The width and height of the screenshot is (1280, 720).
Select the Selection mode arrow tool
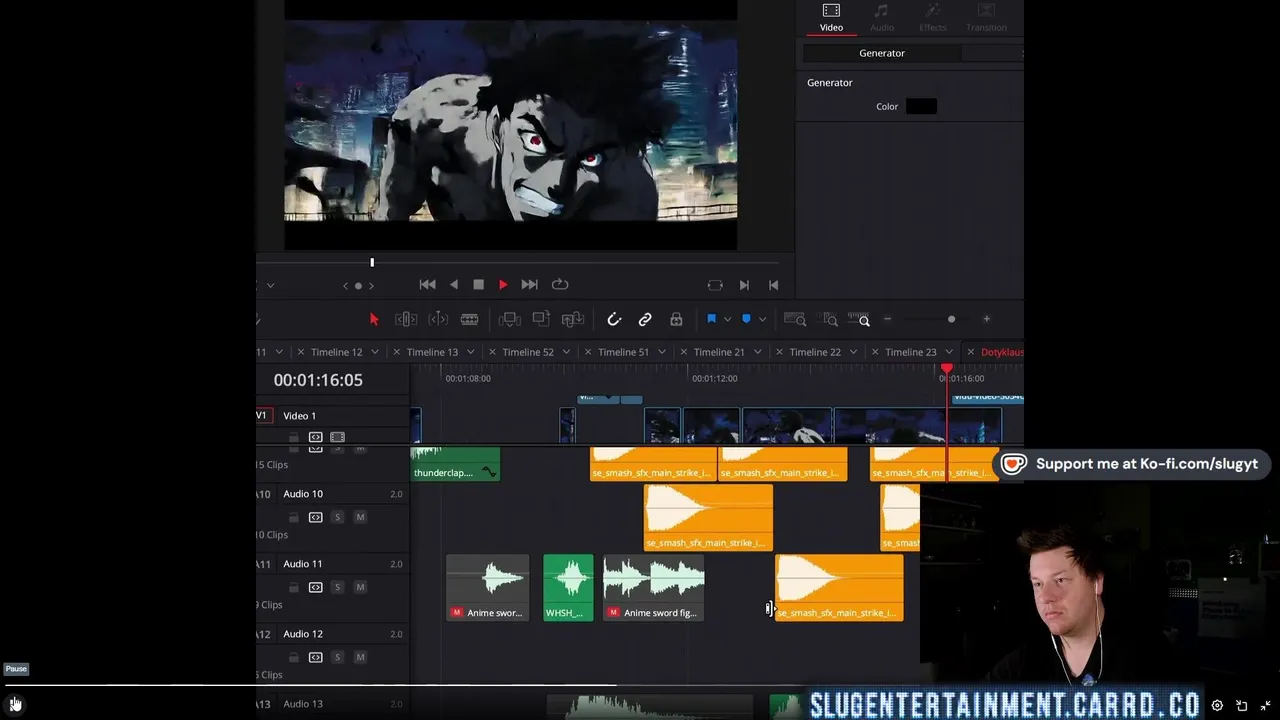374,319
